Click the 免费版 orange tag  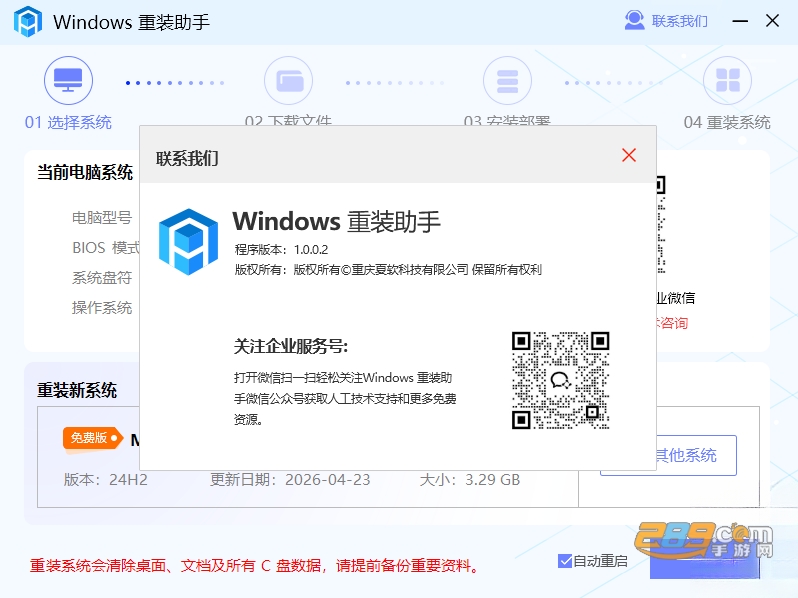coord(93,438)
